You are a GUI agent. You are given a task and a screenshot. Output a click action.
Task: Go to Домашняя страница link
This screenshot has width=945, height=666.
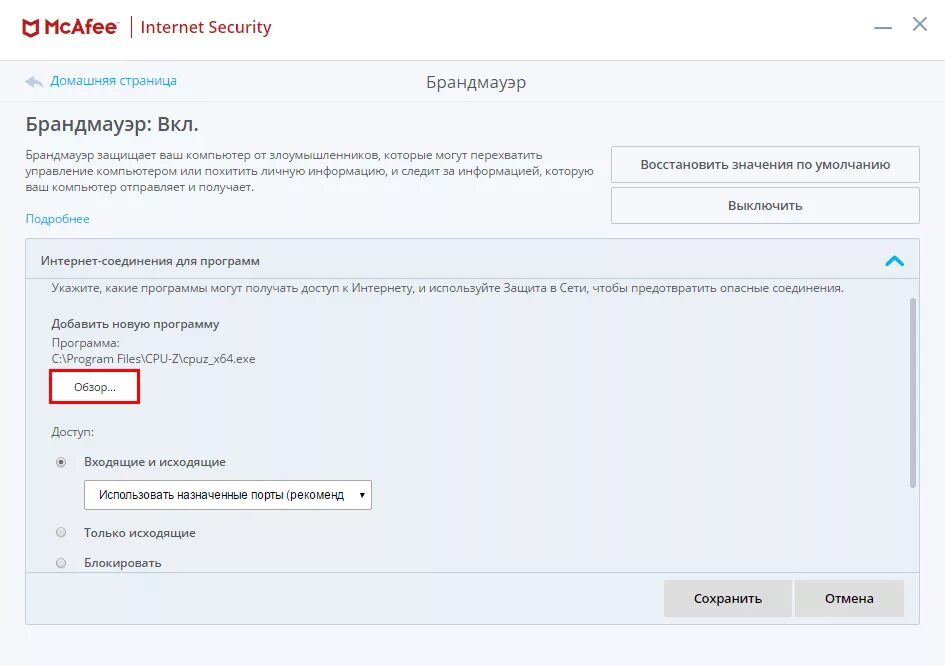[113, 81]
